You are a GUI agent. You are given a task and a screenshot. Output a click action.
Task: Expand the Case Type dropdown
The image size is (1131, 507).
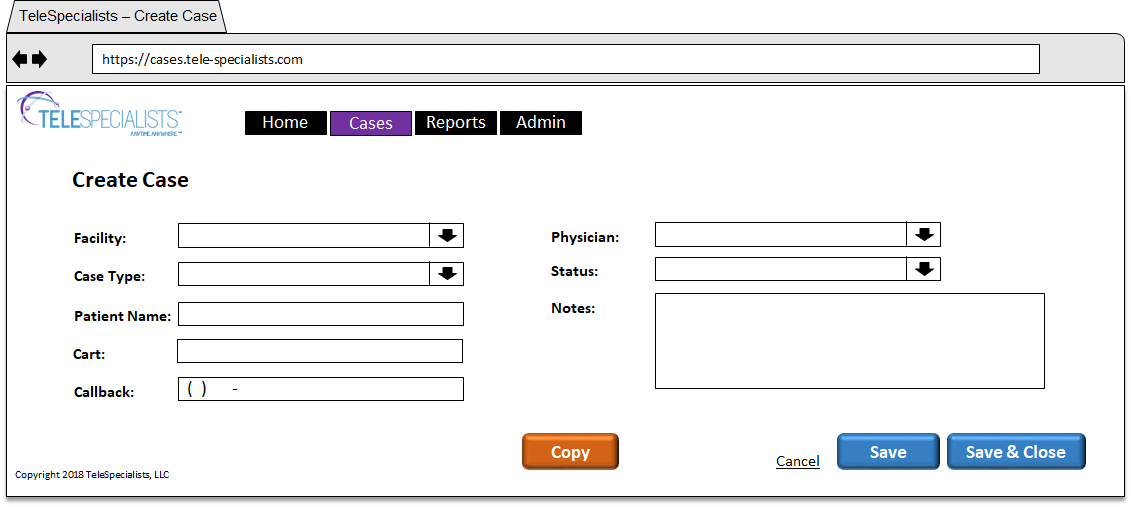tap(447, 274)
